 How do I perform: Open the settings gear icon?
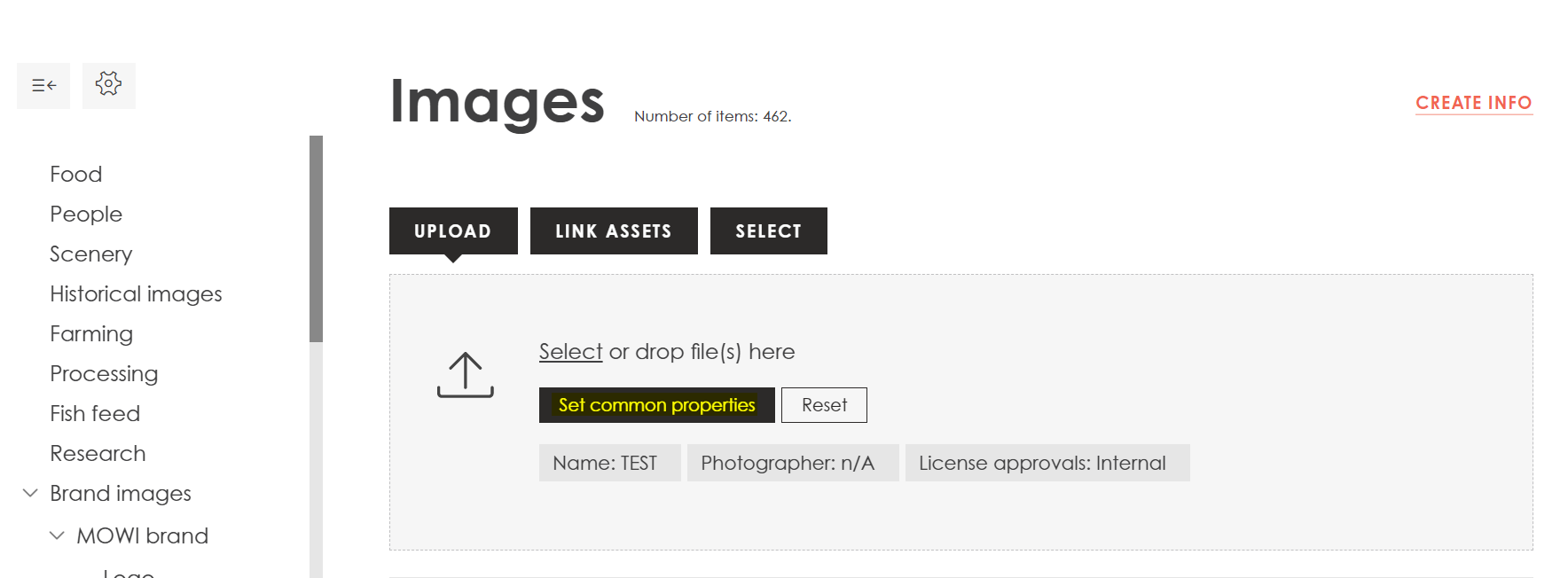pyautogui.click(x=108, y=85)
